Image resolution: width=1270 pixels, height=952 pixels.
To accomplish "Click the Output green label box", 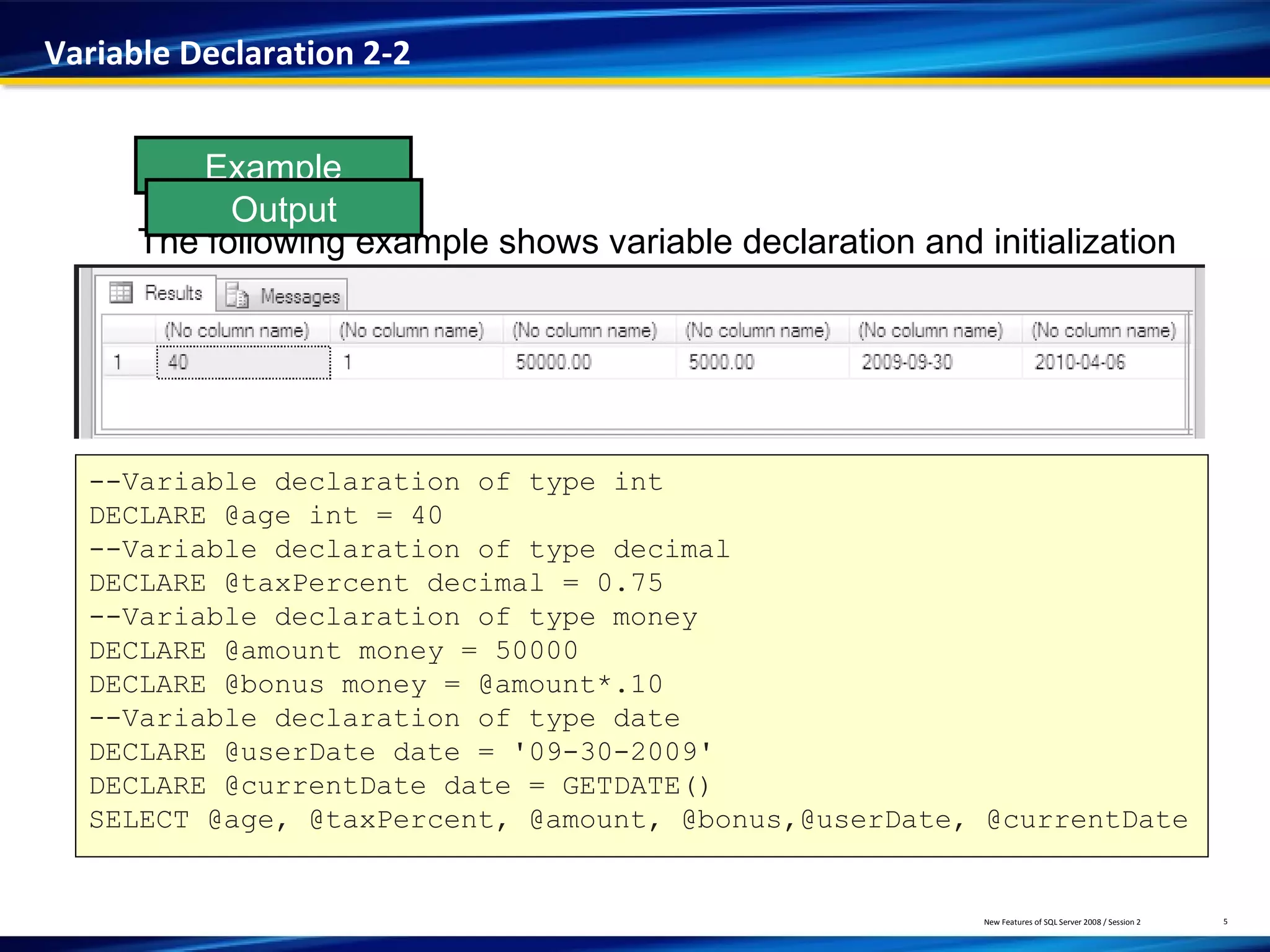I will 284,208.
